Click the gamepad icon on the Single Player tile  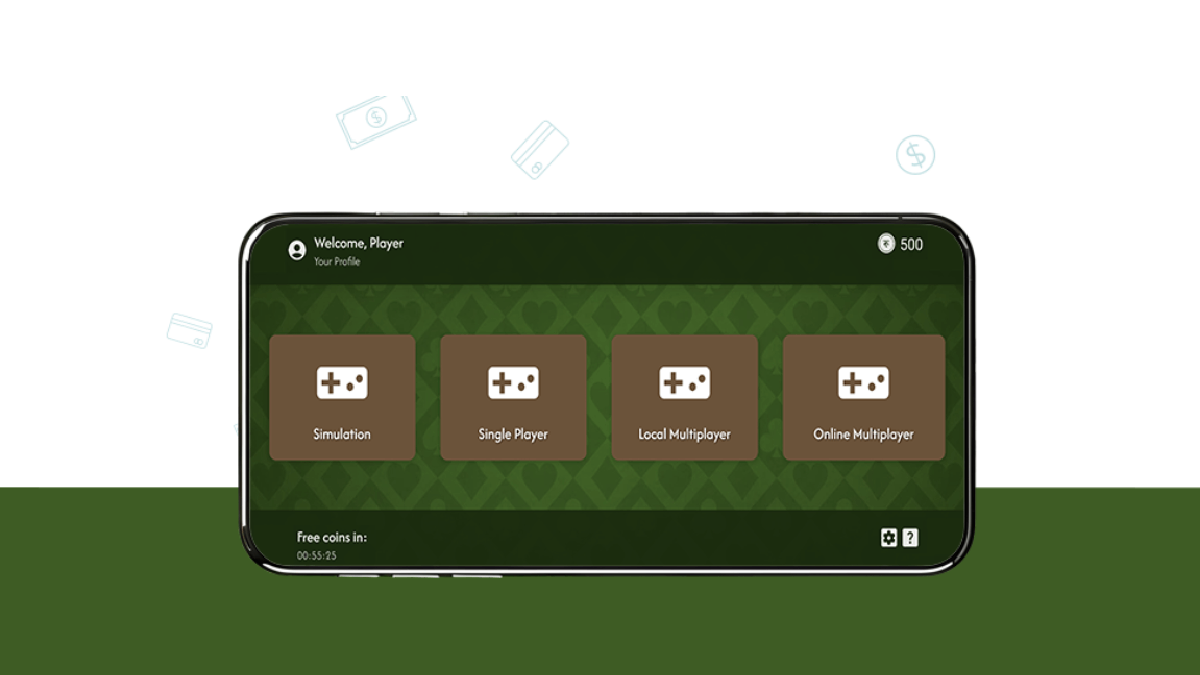click(x=513, y=383)
